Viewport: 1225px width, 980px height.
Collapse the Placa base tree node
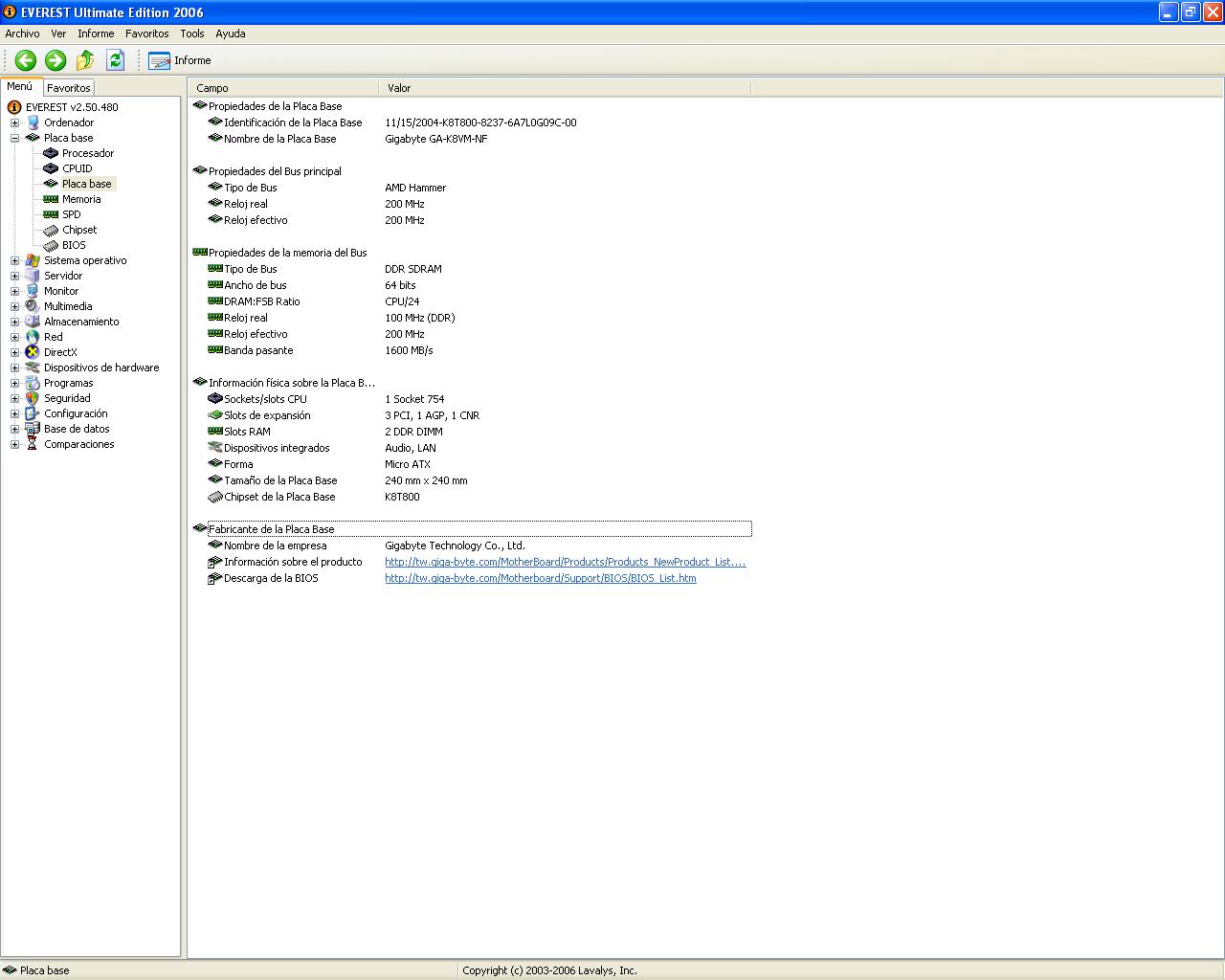click(14, 138)
